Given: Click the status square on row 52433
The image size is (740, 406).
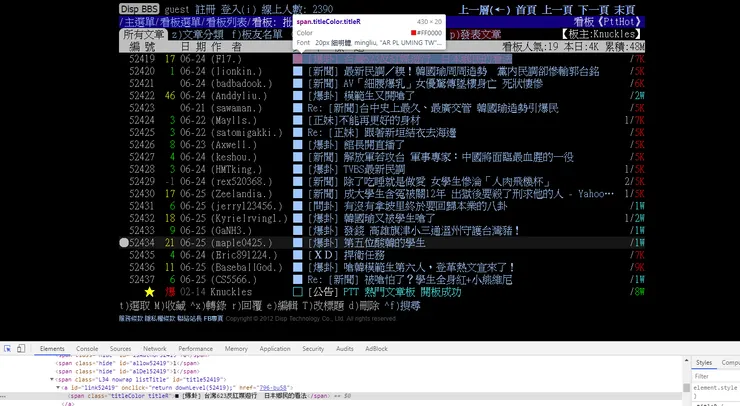Looking at the screenshot, I should 298,231.
